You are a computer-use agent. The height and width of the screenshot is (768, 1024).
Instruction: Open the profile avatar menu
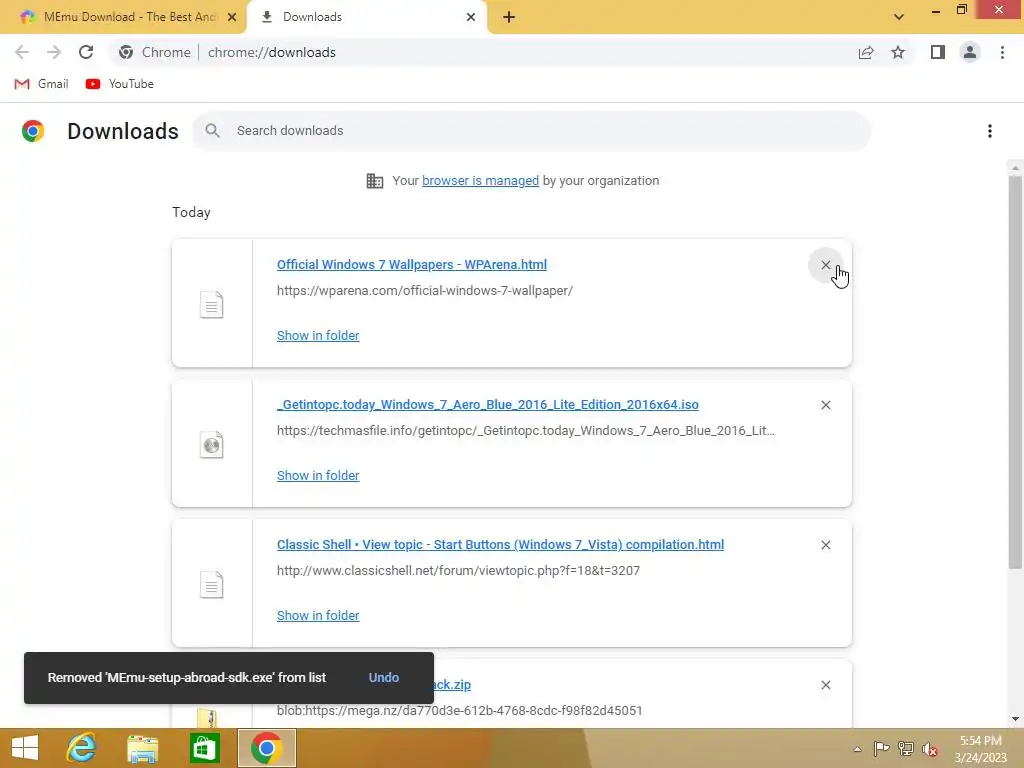[970, 52]
